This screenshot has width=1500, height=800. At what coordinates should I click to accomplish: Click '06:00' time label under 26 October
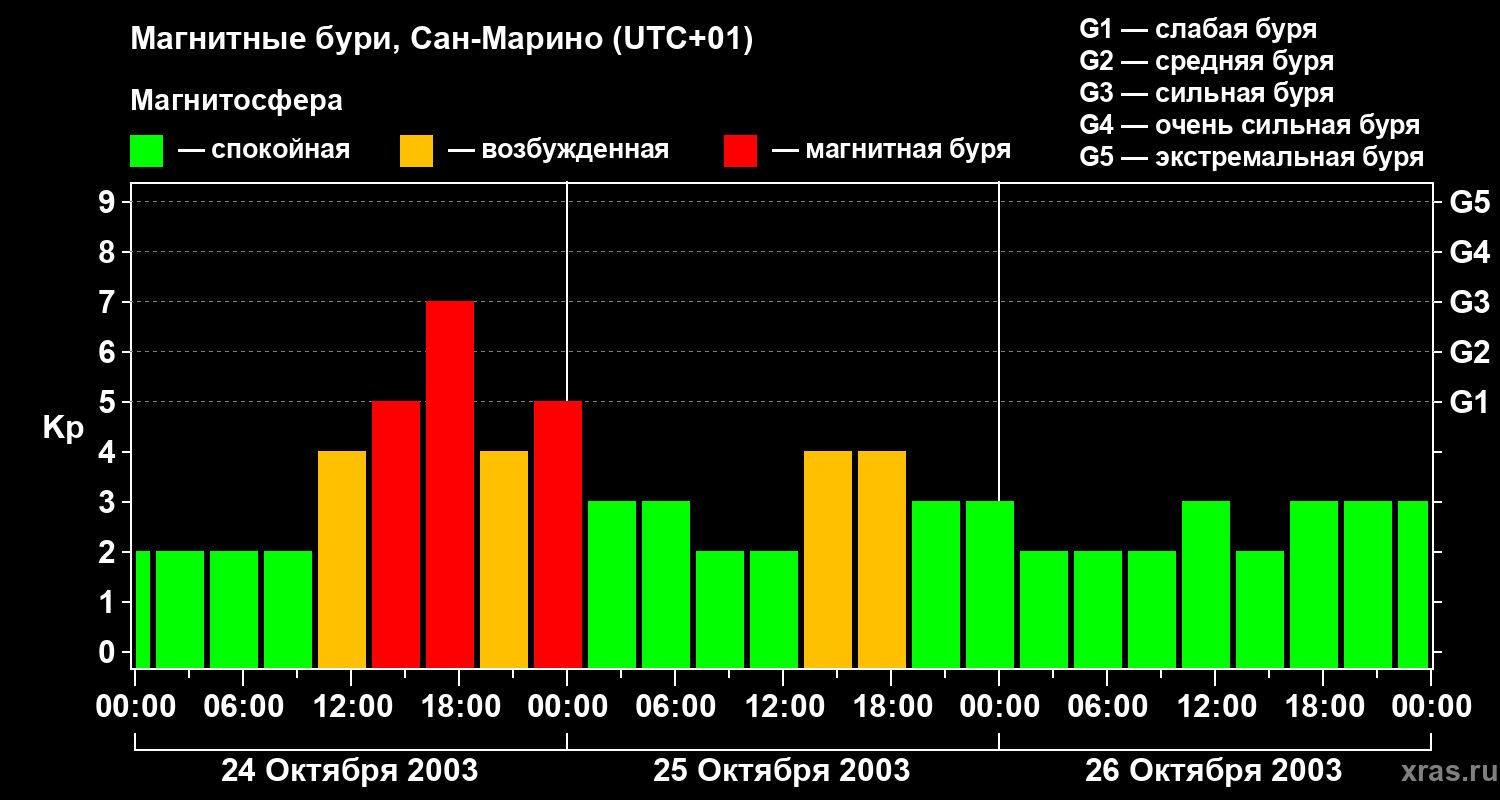click(x=1108, y=707)
